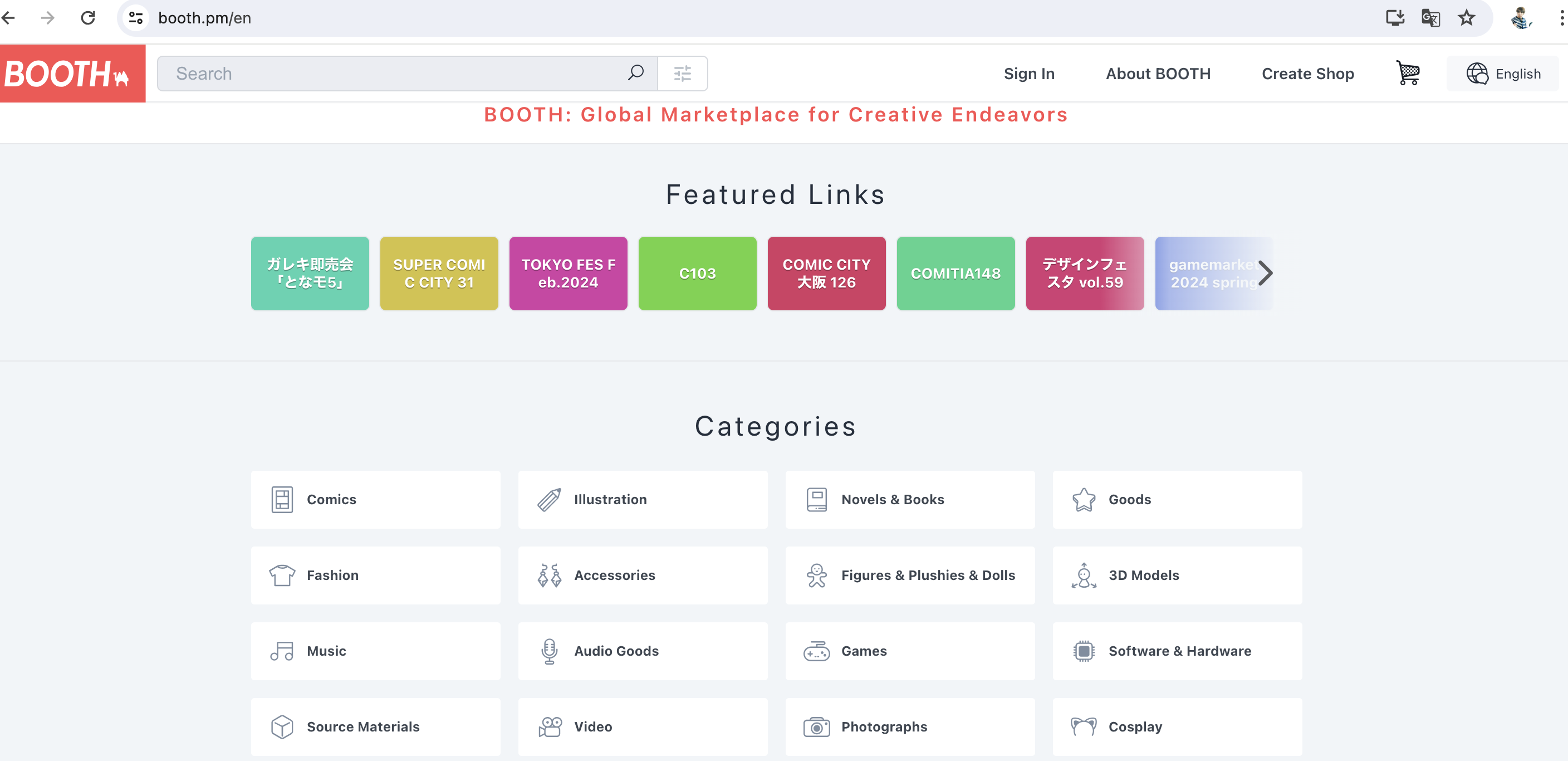The height and width of the screenshot is (761, 1568).
Task: Click the site information icon in address bar
Action: click(136, 18)
